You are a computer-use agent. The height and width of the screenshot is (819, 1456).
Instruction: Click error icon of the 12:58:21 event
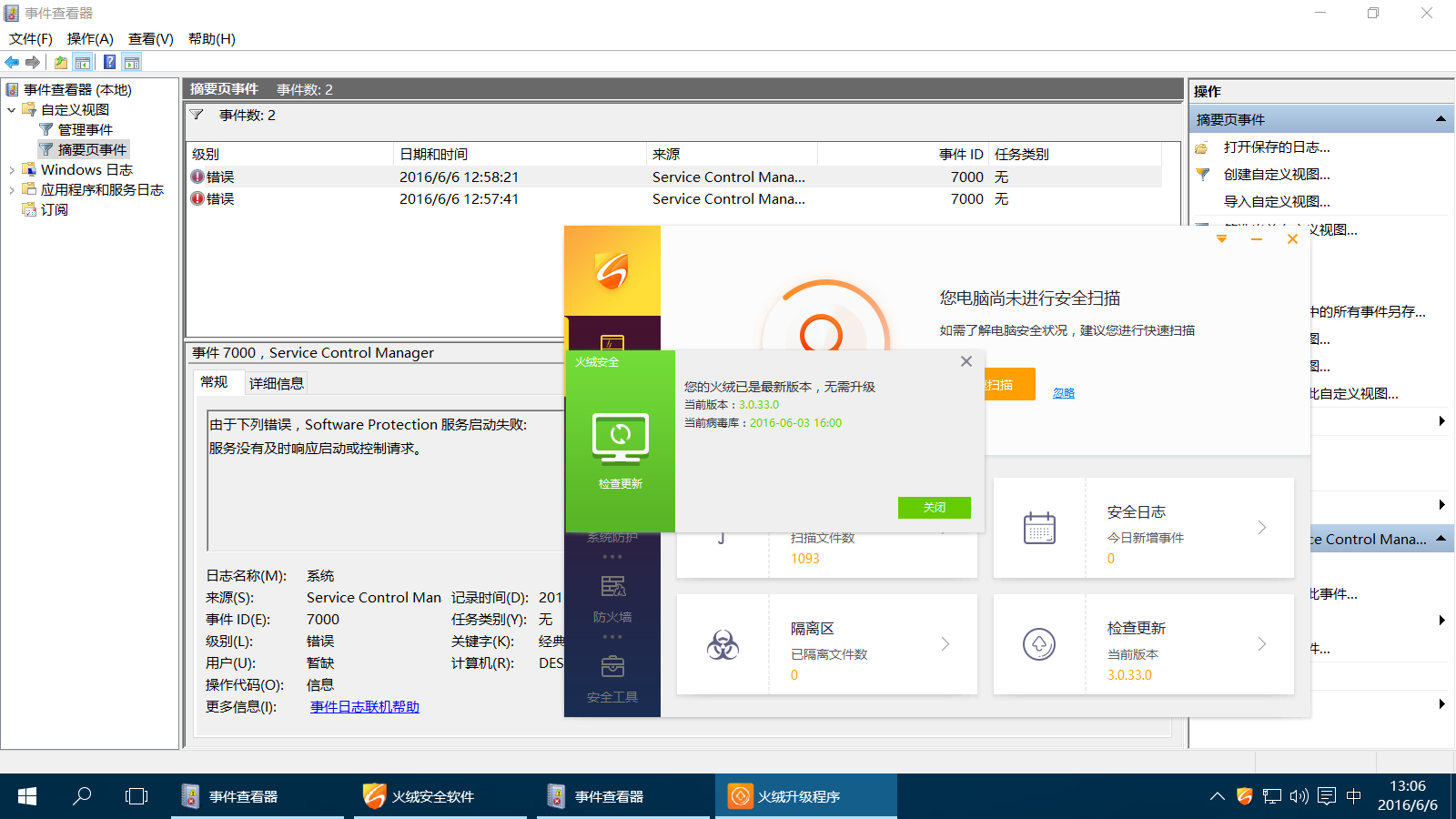click(x=197, y=177)
